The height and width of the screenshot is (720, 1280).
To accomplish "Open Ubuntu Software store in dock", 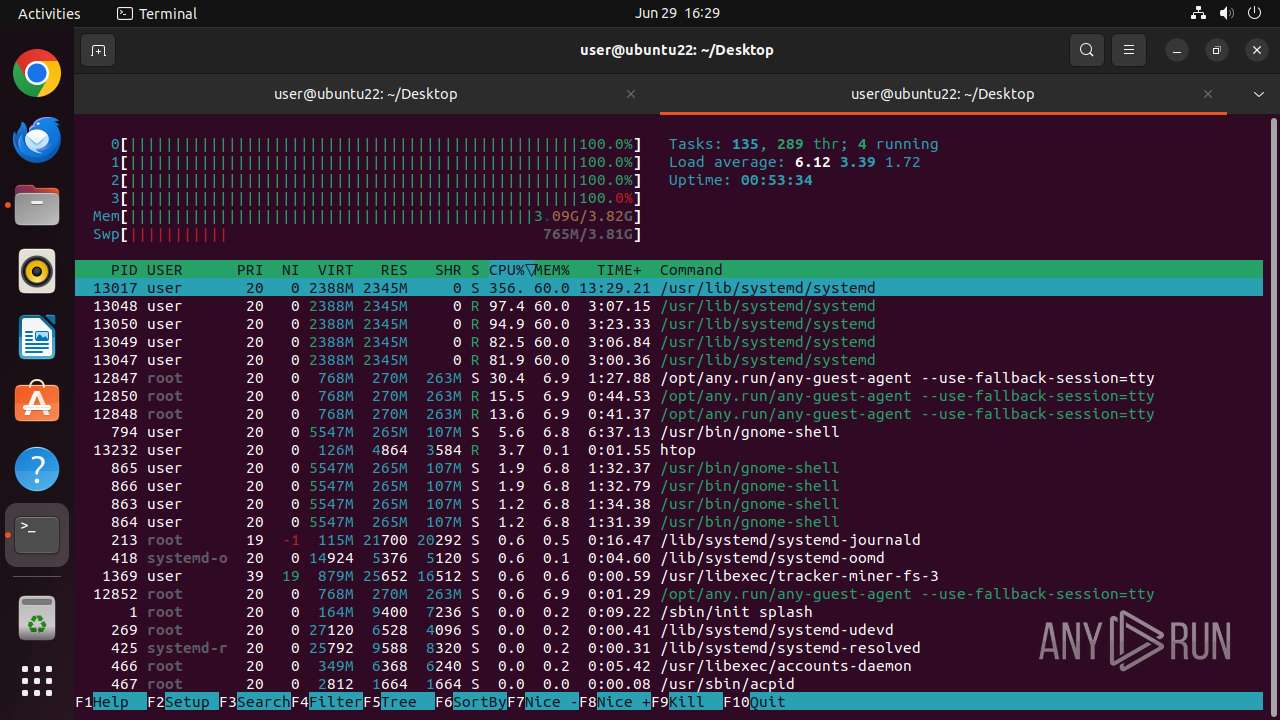I will tap(37, 403).
